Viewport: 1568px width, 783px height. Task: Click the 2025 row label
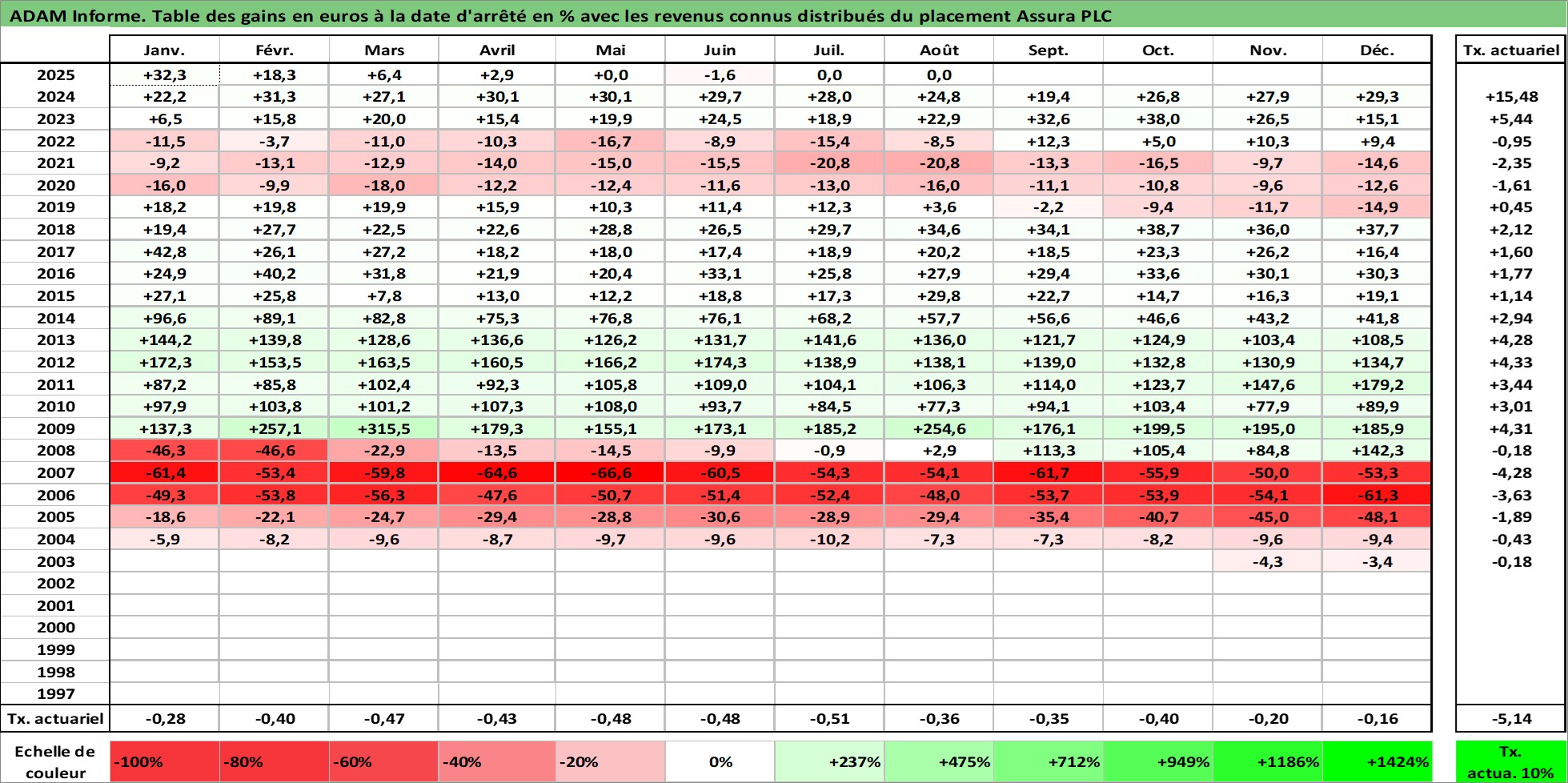(x=55, y=74)
